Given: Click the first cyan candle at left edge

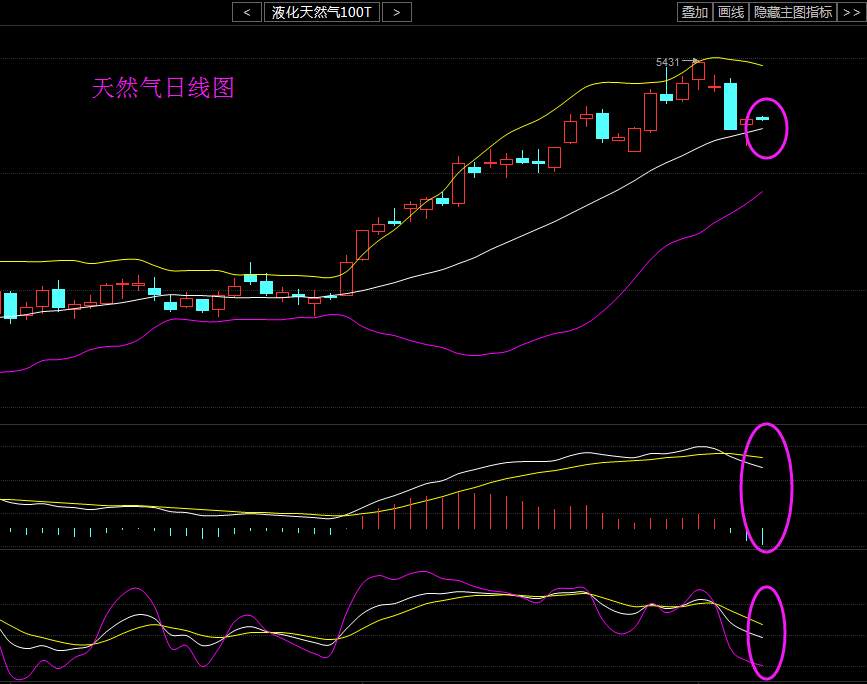Looking at the screenshot, I should 10,305.
